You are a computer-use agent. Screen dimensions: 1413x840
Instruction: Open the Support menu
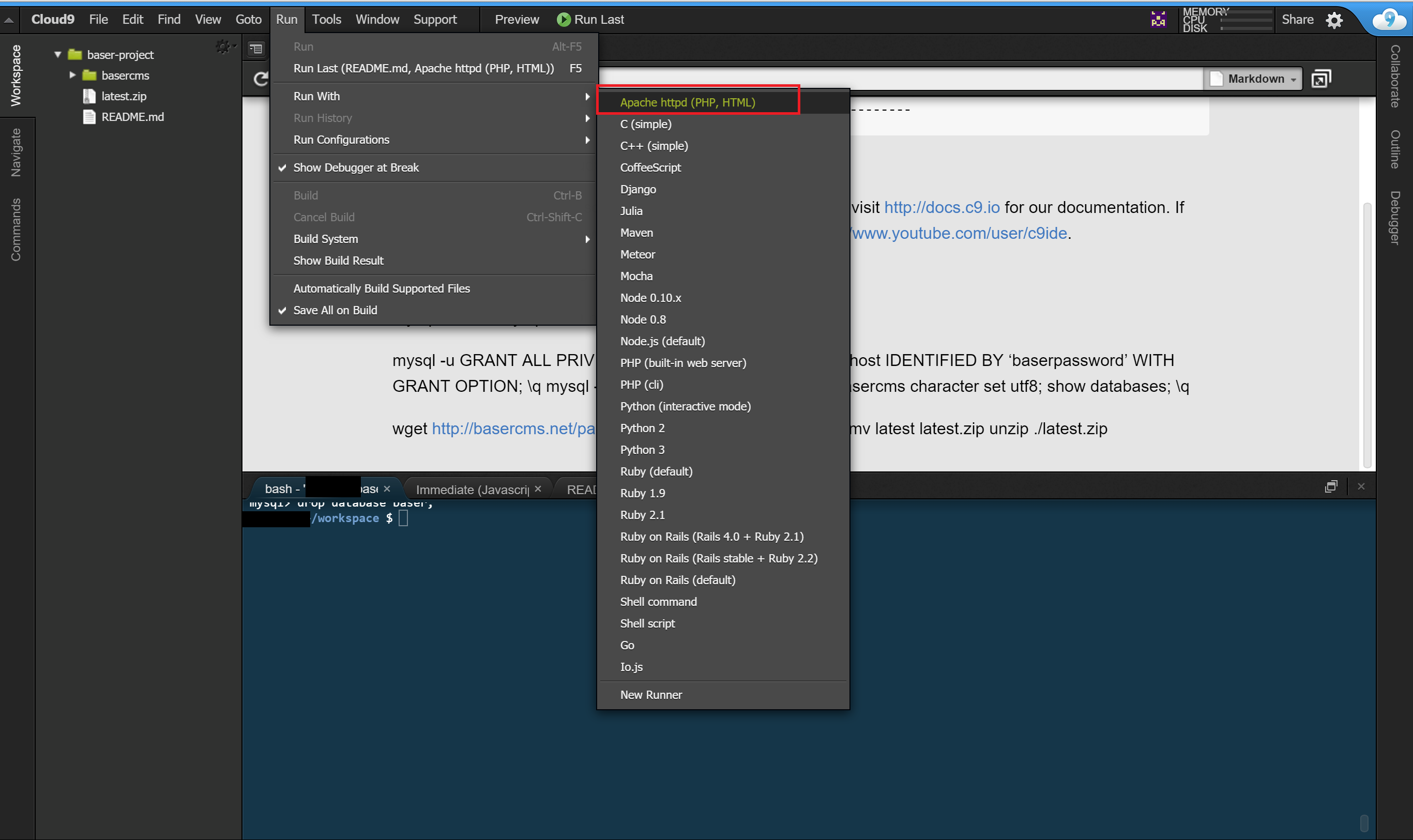[x=435, y=20]
